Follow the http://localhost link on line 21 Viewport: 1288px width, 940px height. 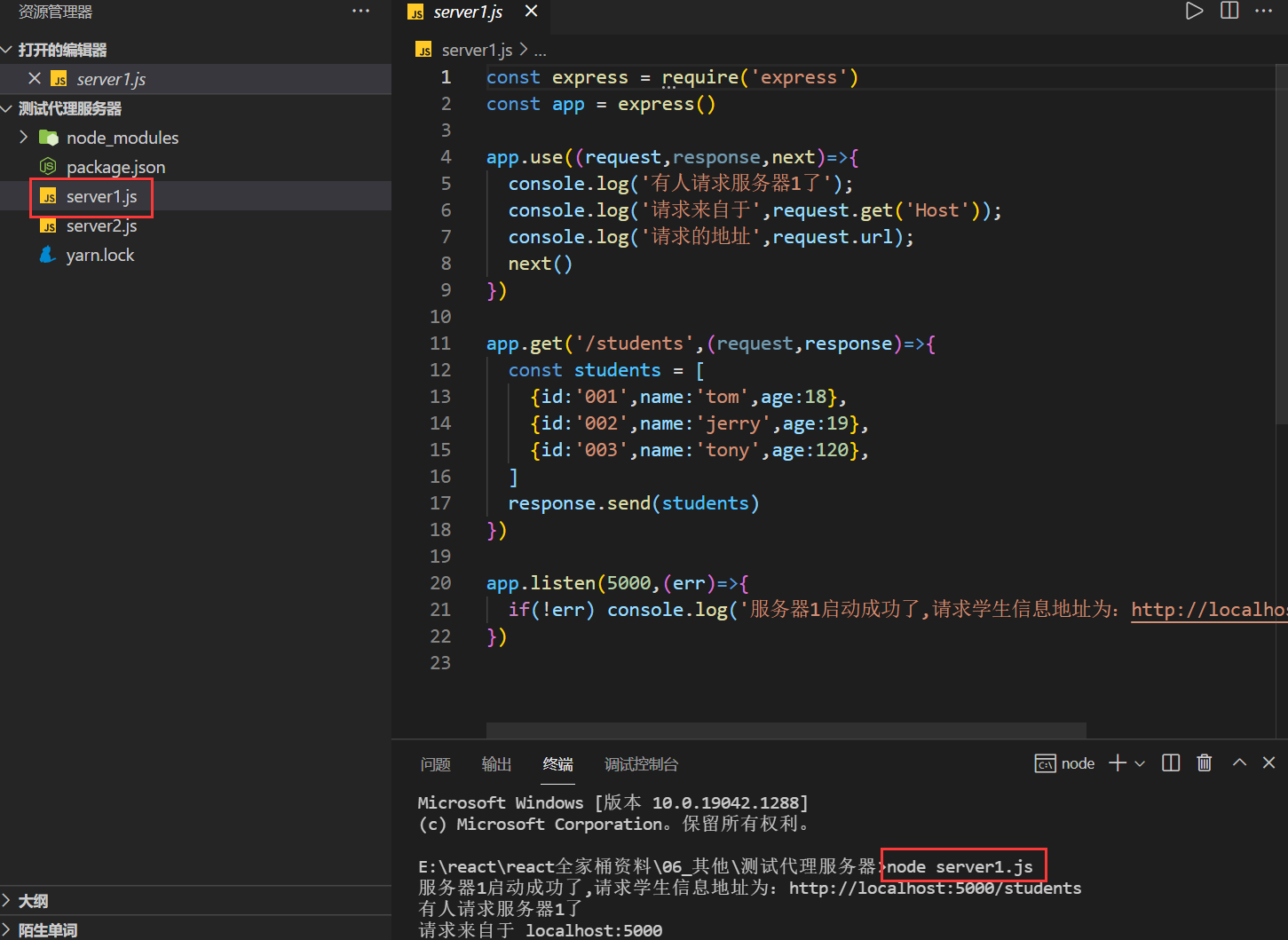[1207, 610]
